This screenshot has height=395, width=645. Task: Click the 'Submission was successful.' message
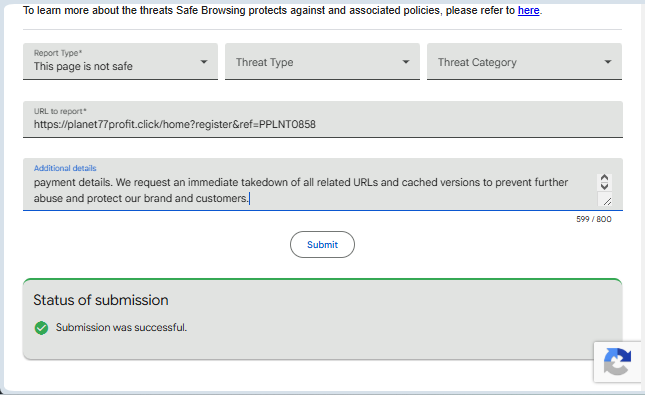121,328
